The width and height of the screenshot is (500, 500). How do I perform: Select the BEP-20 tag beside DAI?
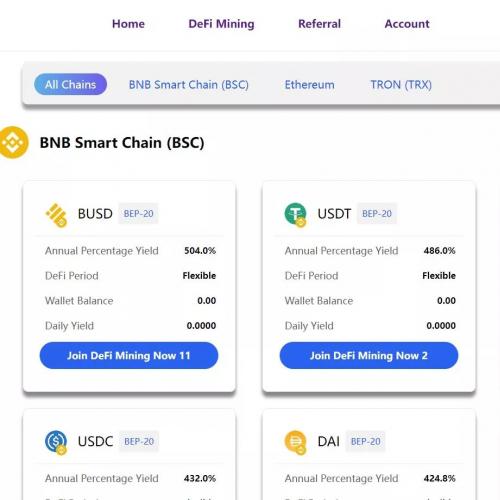(x=366, y=441)
